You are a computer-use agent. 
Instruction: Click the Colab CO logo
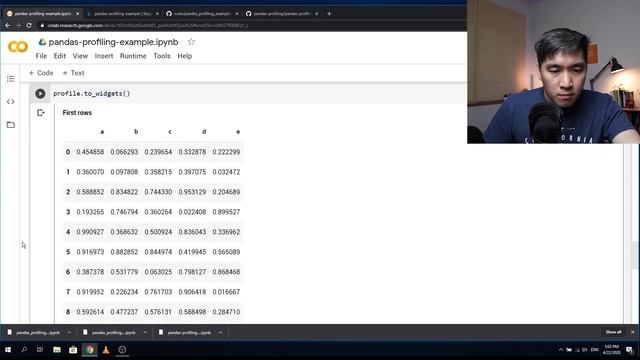(x=18, y=47)
